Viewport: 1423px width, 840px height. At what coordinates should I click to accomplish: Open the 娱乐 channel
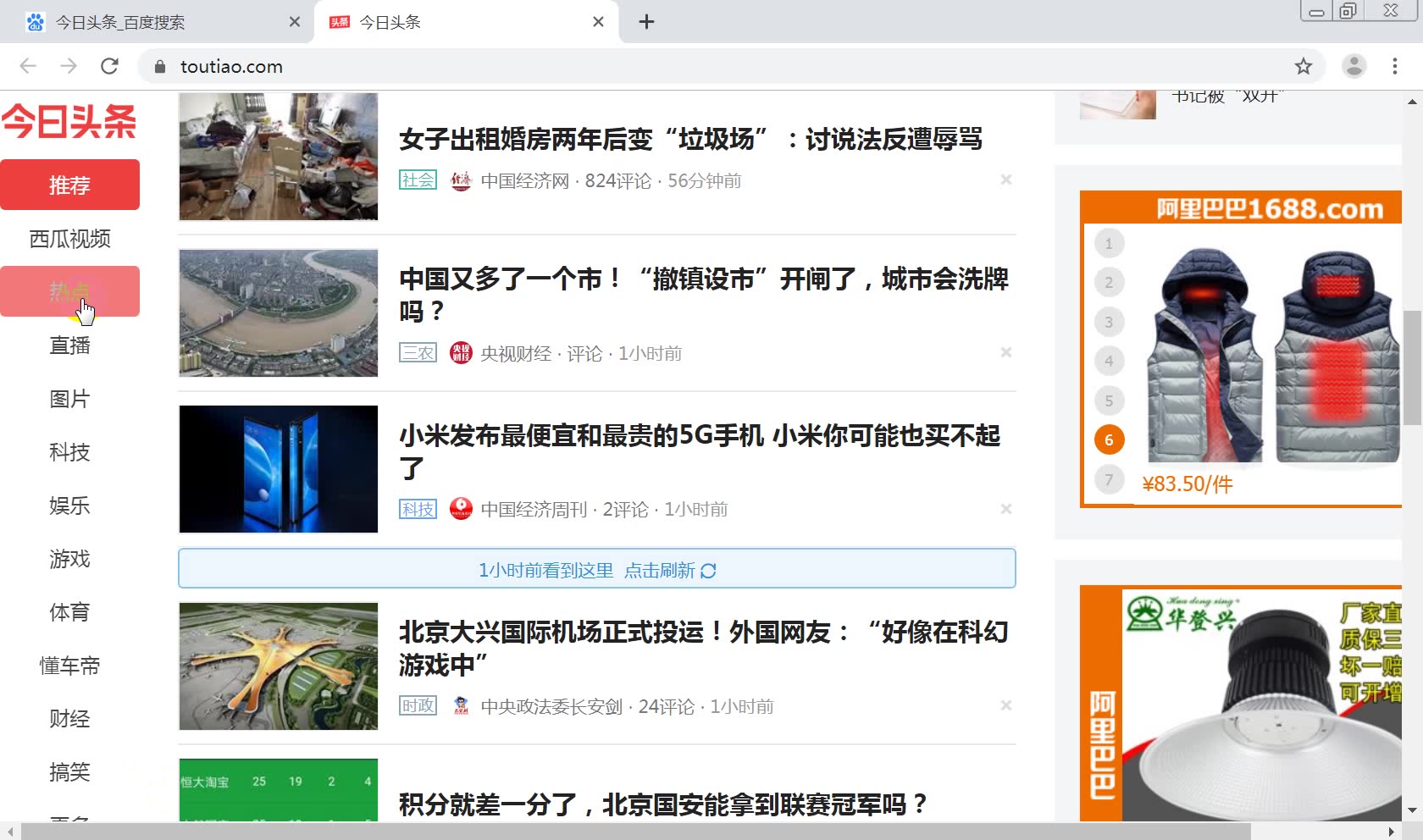click(x=69, y=506)
